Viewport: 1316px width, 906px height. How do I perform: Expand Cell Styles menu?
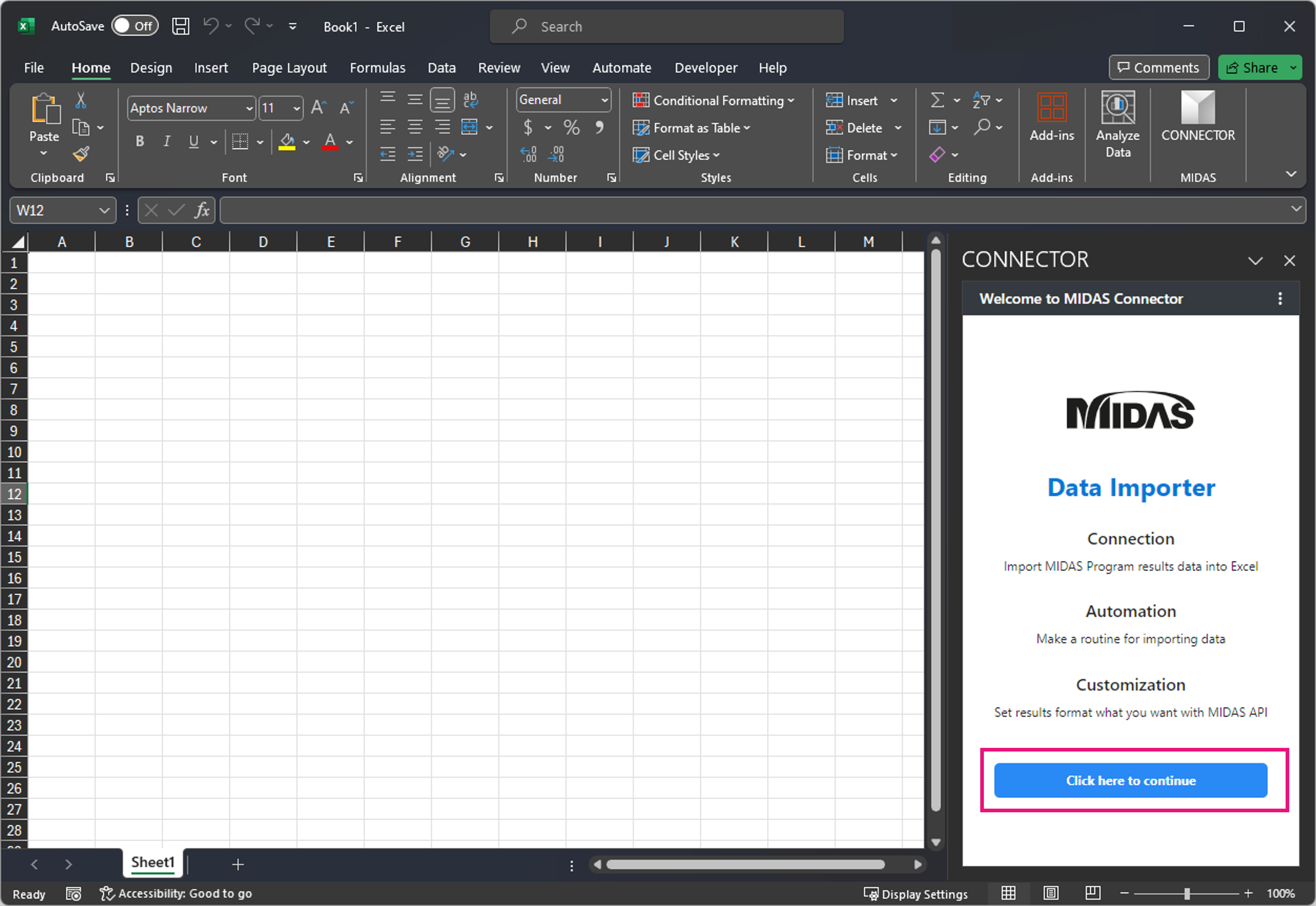[676, 155]
